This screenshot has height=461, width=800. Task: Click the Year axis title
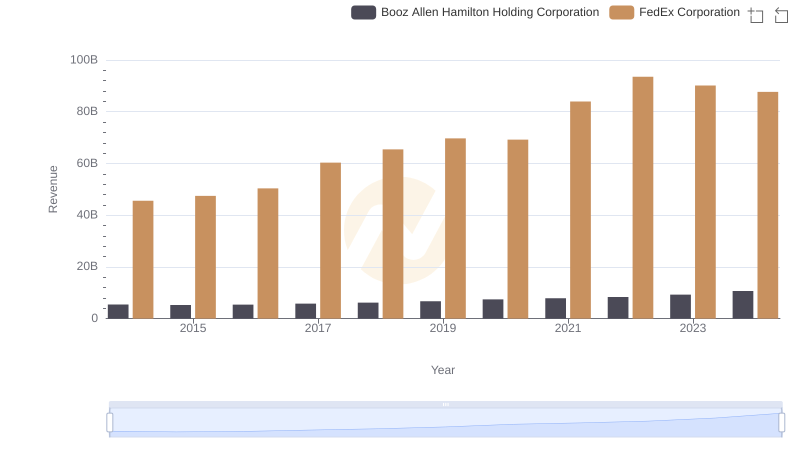coord(443,370)
